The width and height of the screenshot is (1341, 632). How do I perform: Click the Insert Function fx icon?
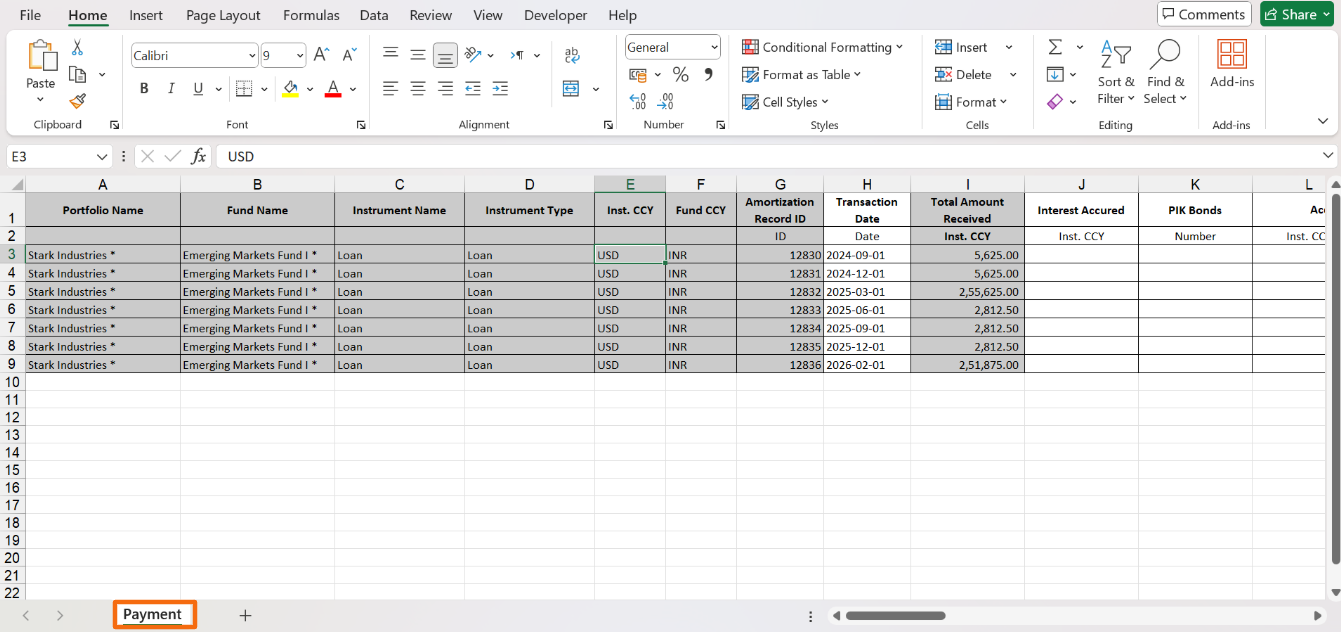click(x=199, y=157)
